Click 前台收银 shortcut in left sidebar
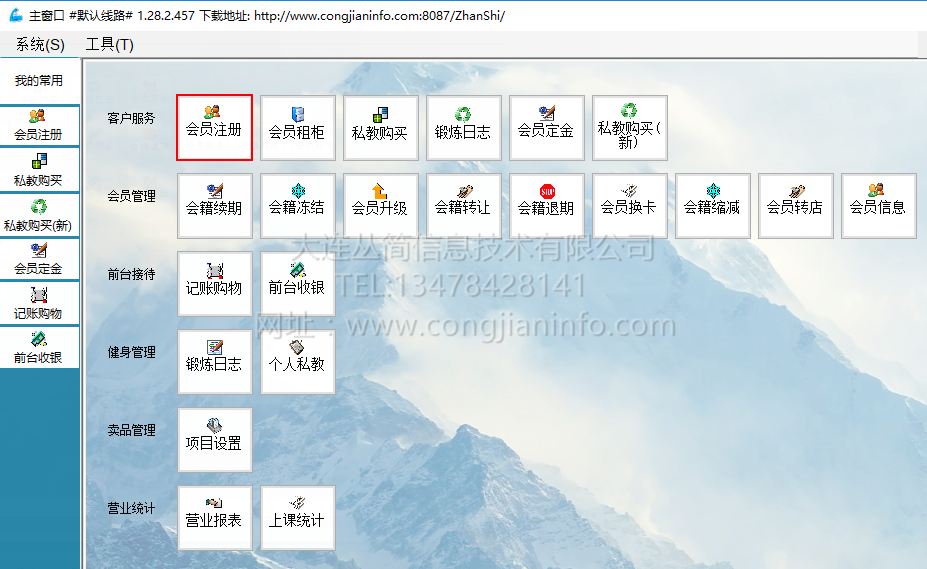This screenshot has height=569, width=927. point(39,348)
